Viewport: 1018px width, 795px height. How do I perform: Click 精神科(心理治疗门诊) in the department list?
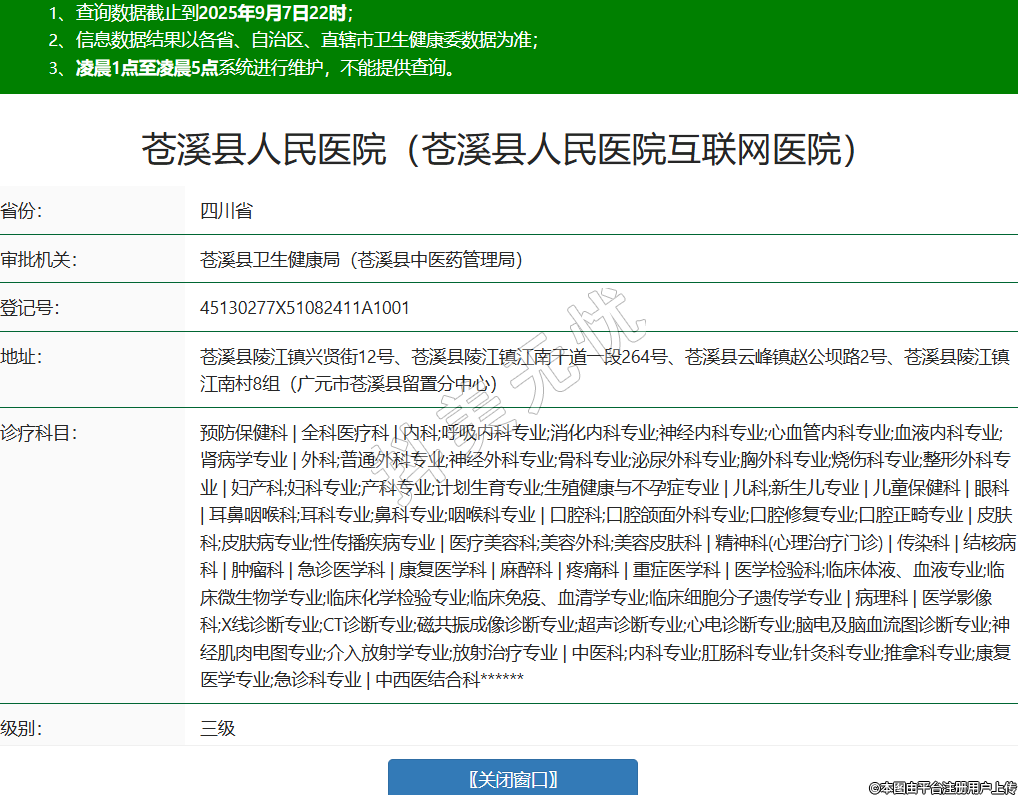coord(798,543)
